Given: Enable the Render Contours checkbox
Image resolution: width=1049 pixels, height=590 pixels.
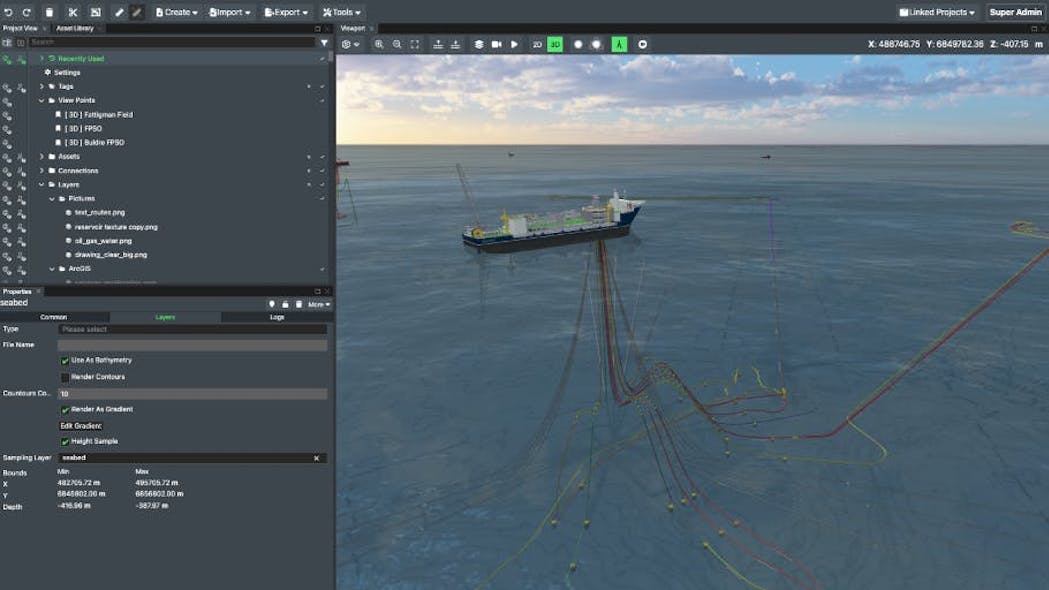Looking at the screenshot, I should point(64,376).
